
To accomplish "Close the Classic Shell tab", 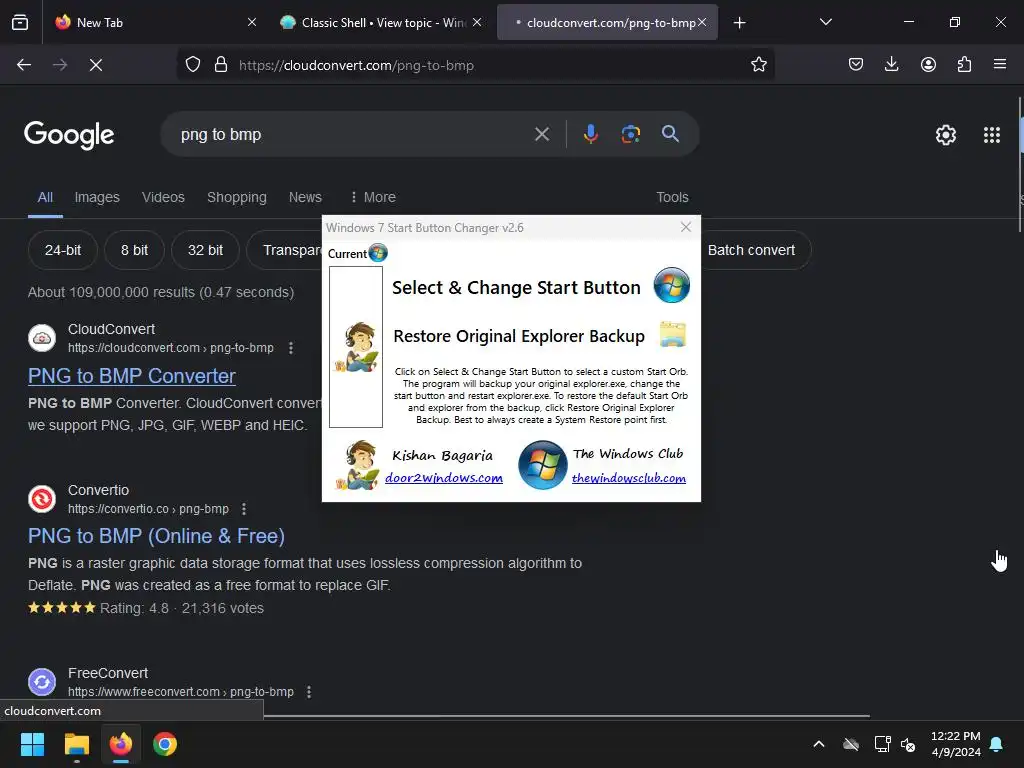I will tap(477, 22).
